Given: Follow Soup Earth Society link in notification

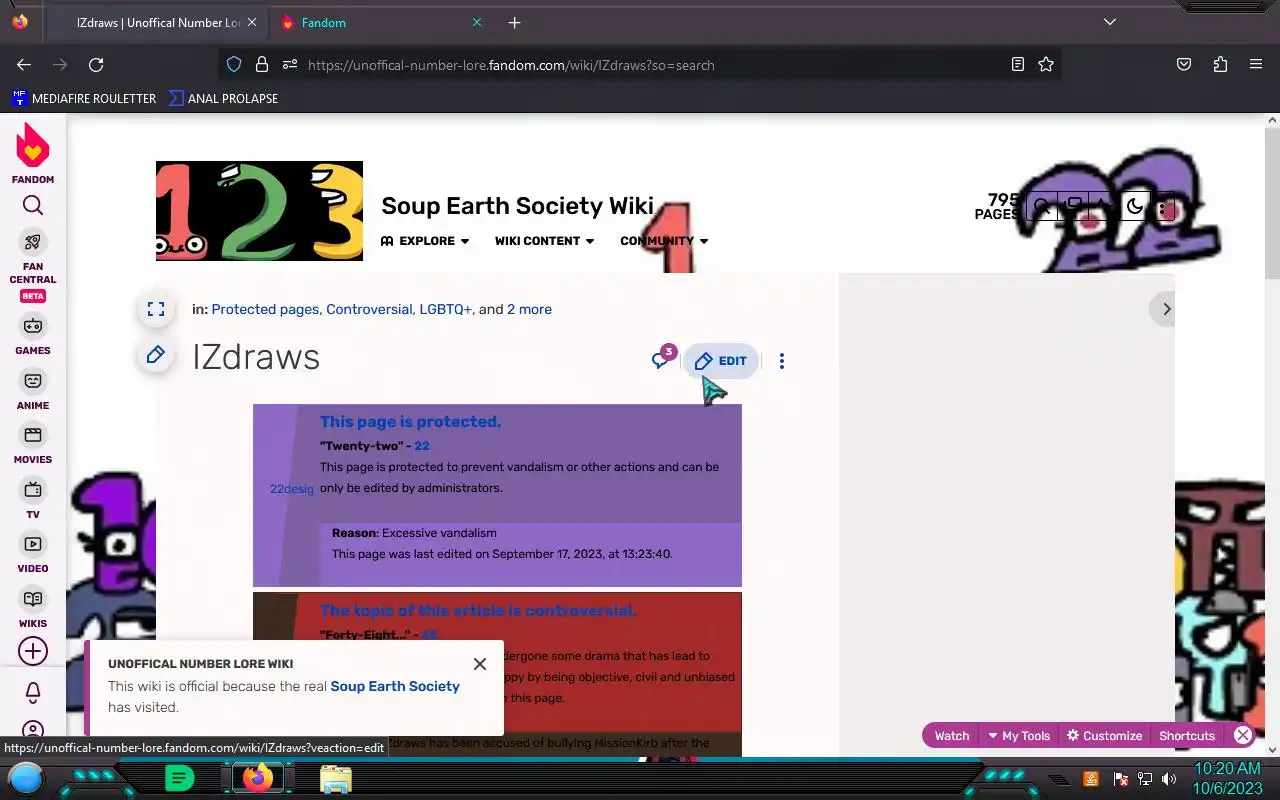Looking at the screenshot, I should 395,686.
